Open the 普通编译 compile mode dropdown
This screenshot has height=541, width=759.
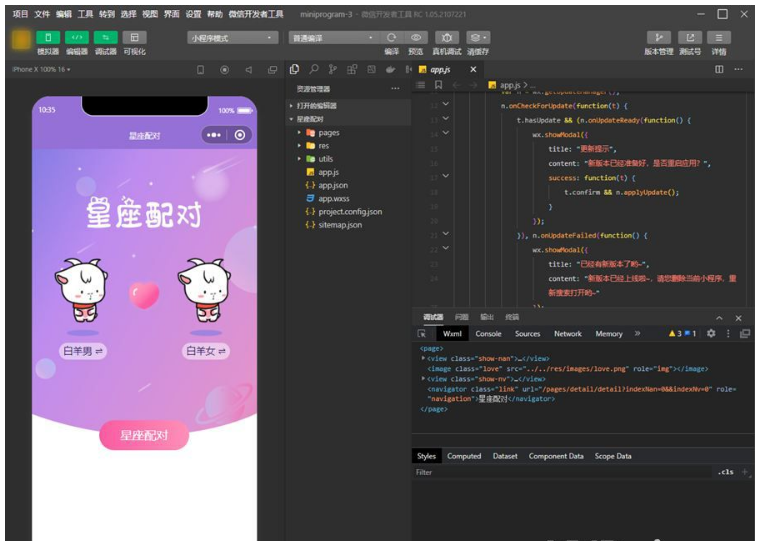(x=334, y=38)
